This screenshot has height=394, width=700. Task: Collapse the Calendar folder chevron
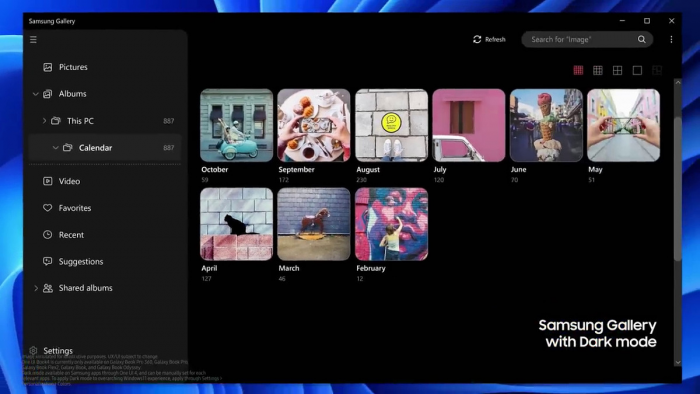pos(55,148)
